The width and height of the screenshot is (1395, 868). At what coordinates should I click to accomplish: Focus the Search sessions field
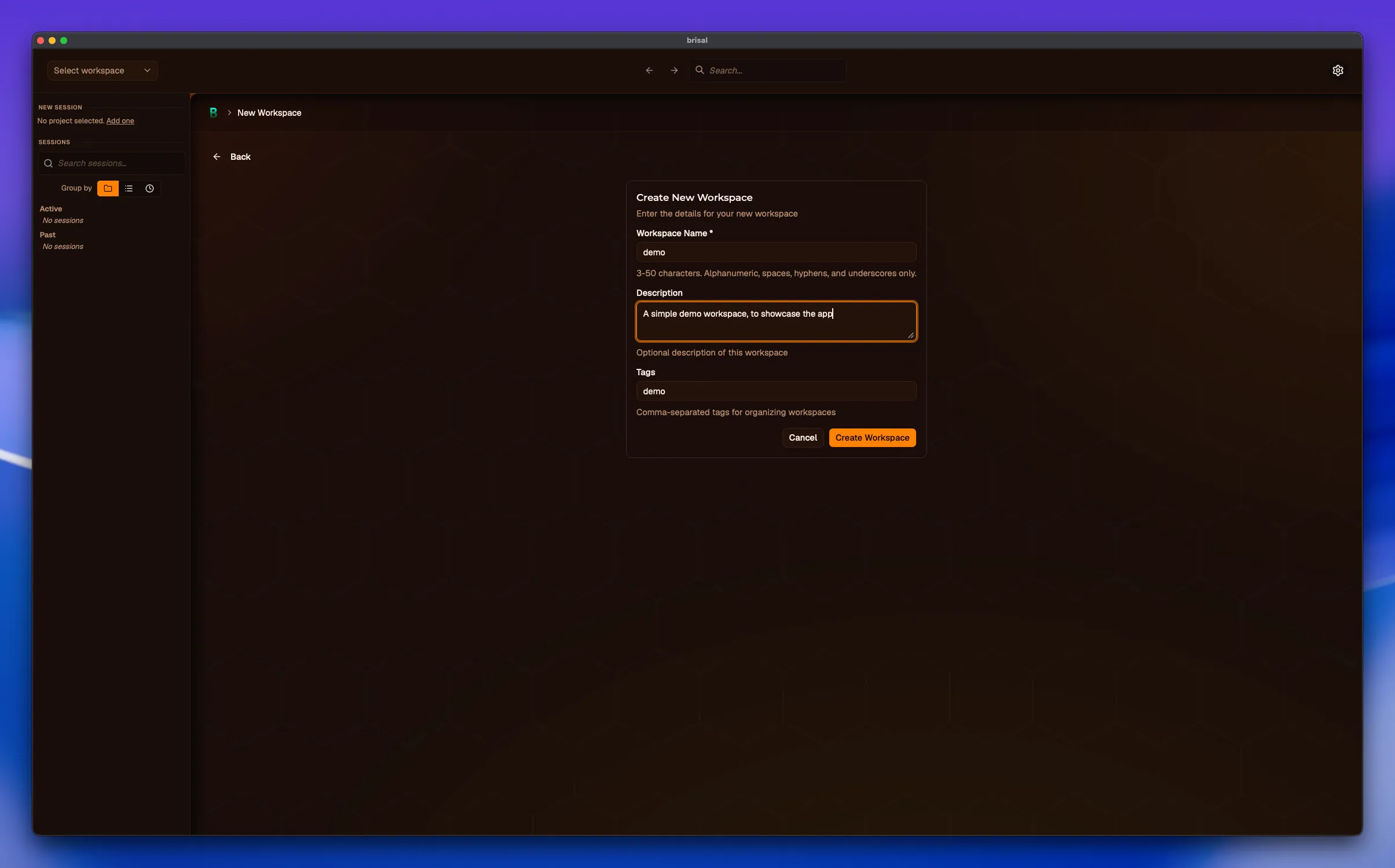pyautogui.click(x=112, y=163)
